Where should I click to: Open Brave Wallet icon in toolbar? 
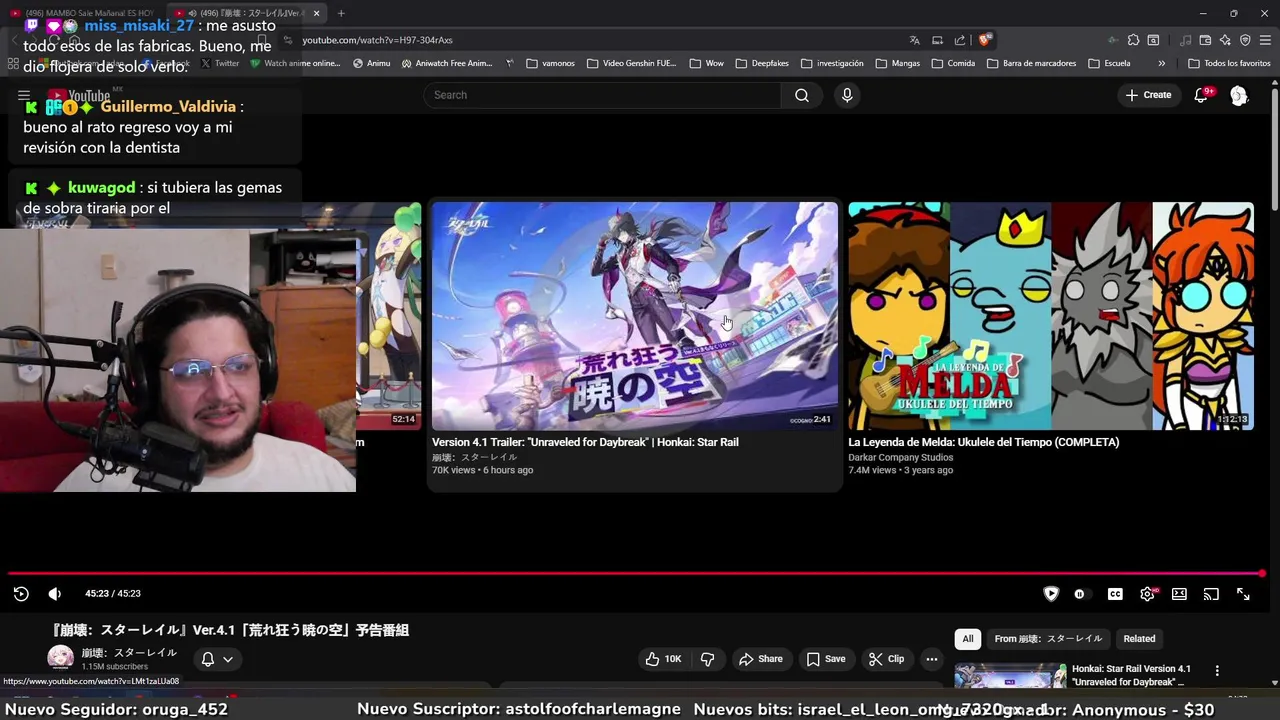(x=1205, y=40)
